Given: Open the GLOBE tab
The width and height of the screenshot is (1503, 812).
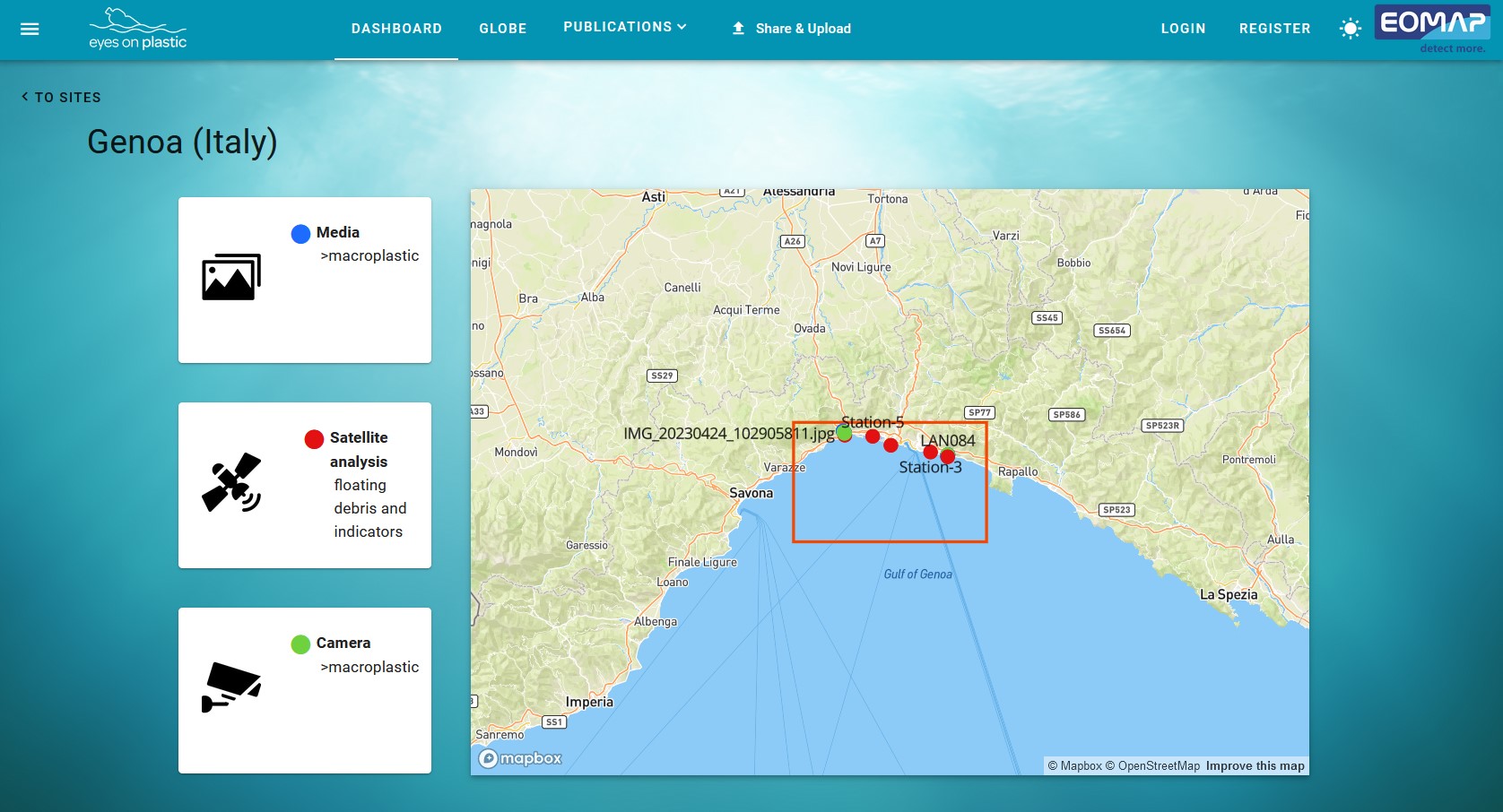Looking at the screenshot, I should pyautogui.click(x=502, y=28).
